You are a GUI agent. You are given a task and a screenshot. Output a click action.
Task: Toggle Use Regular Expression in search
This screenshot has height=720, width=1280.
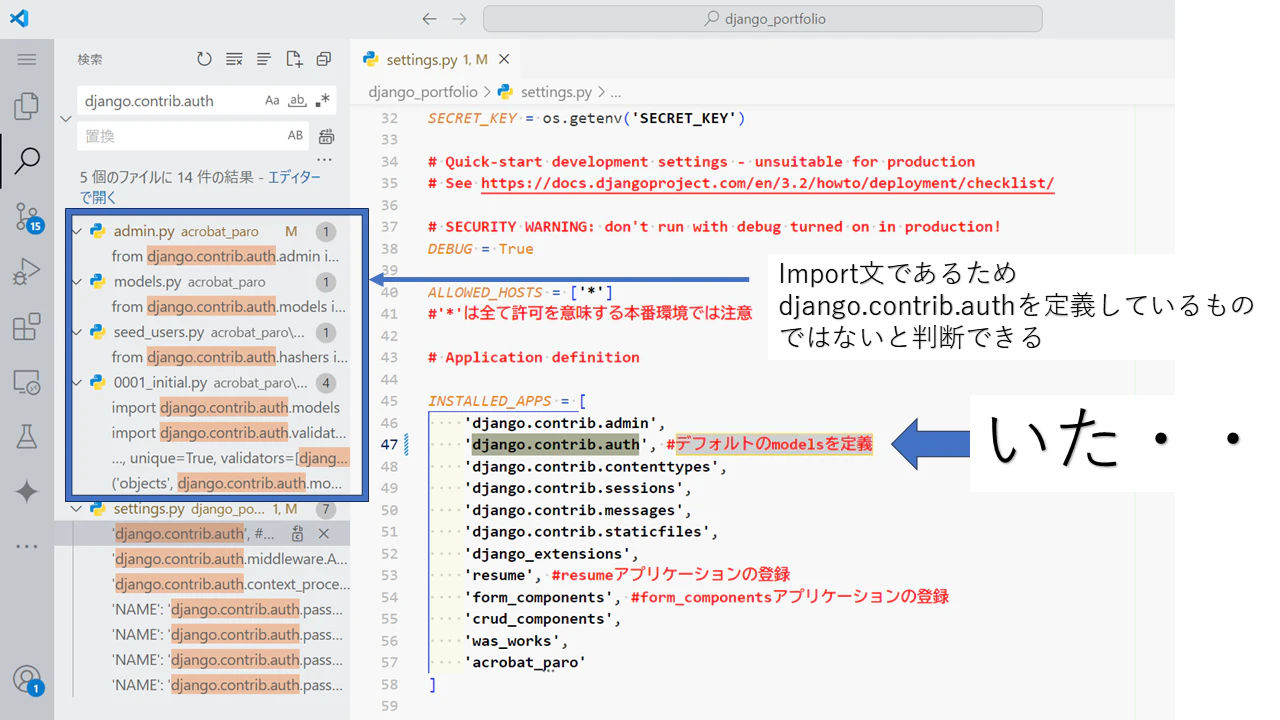click(x=322, y=101)
